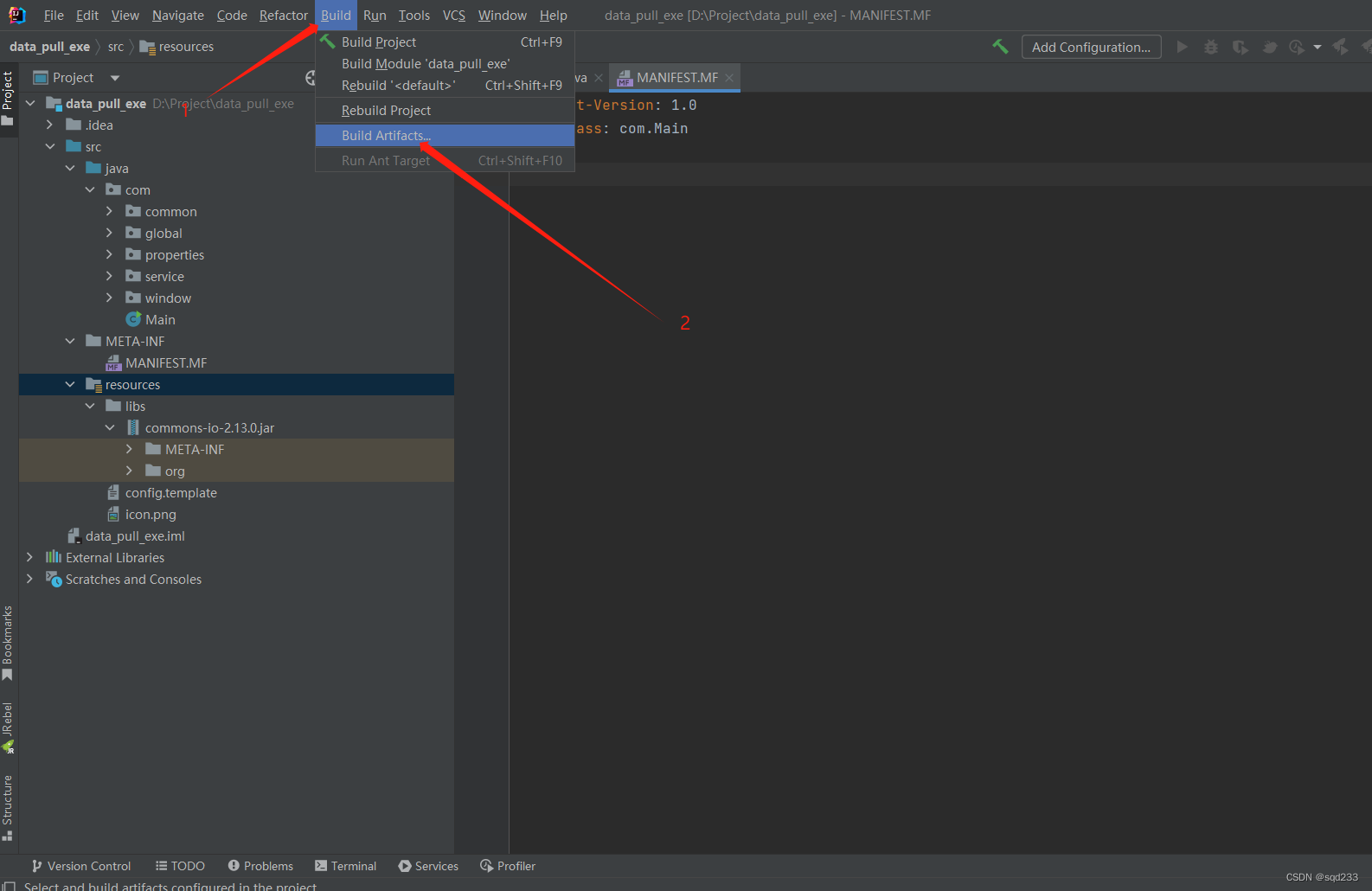
Task: Open the dropdown arrow beside Profiler icon
Action: click(x=1318, y=48)
